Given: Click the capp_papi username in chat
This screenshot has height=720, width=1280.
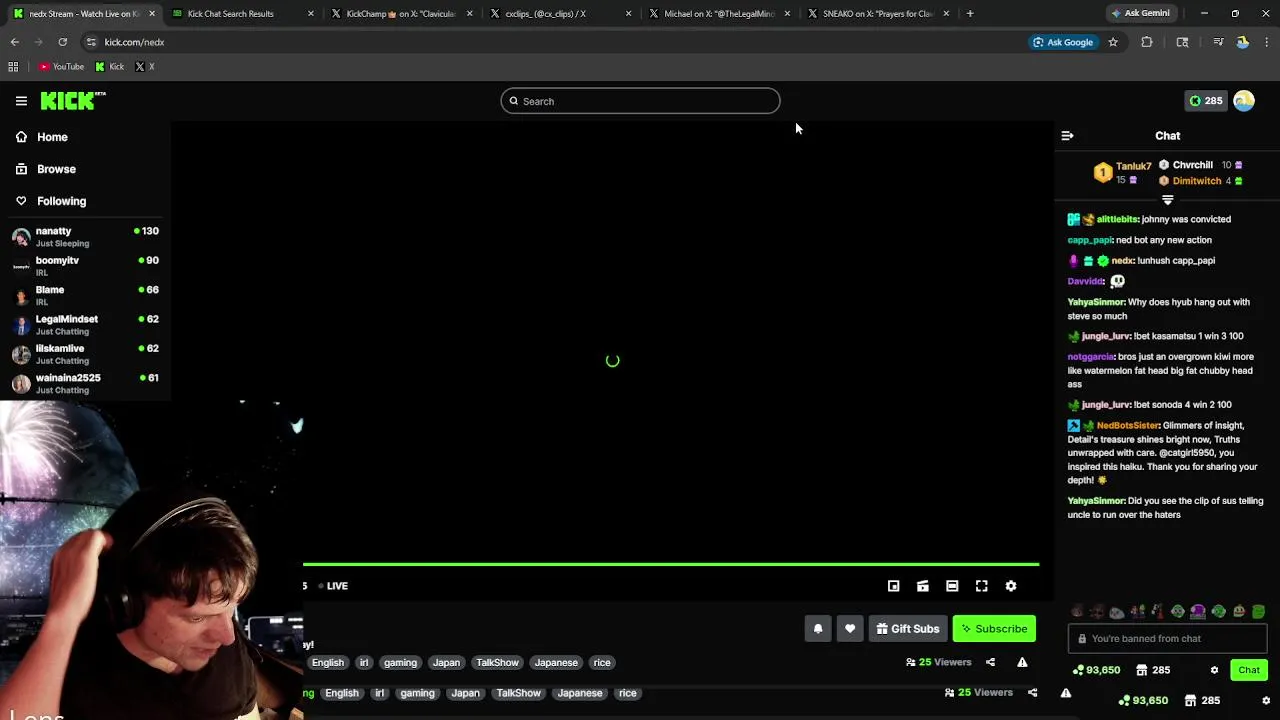Looking at the screenshot, I should (1089, 240).
